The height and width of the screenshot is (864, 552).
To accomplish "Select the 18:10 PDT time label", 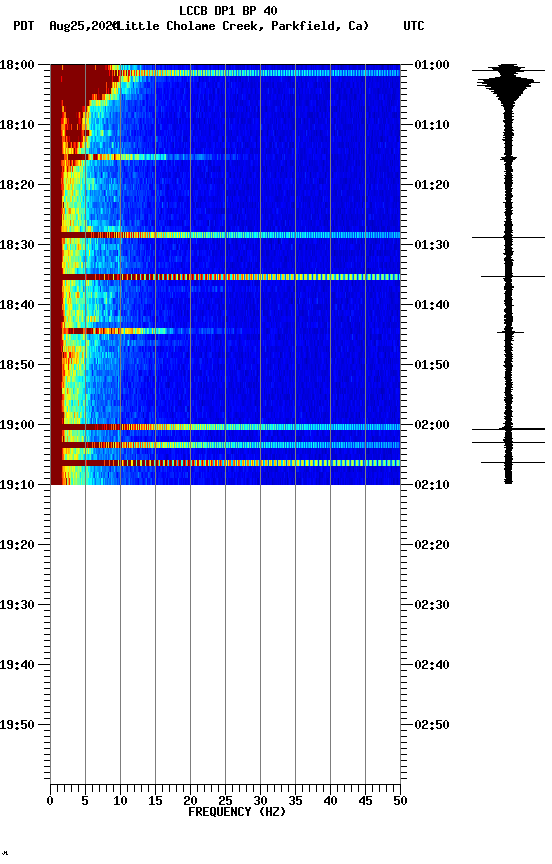I will tap(17, 125).
